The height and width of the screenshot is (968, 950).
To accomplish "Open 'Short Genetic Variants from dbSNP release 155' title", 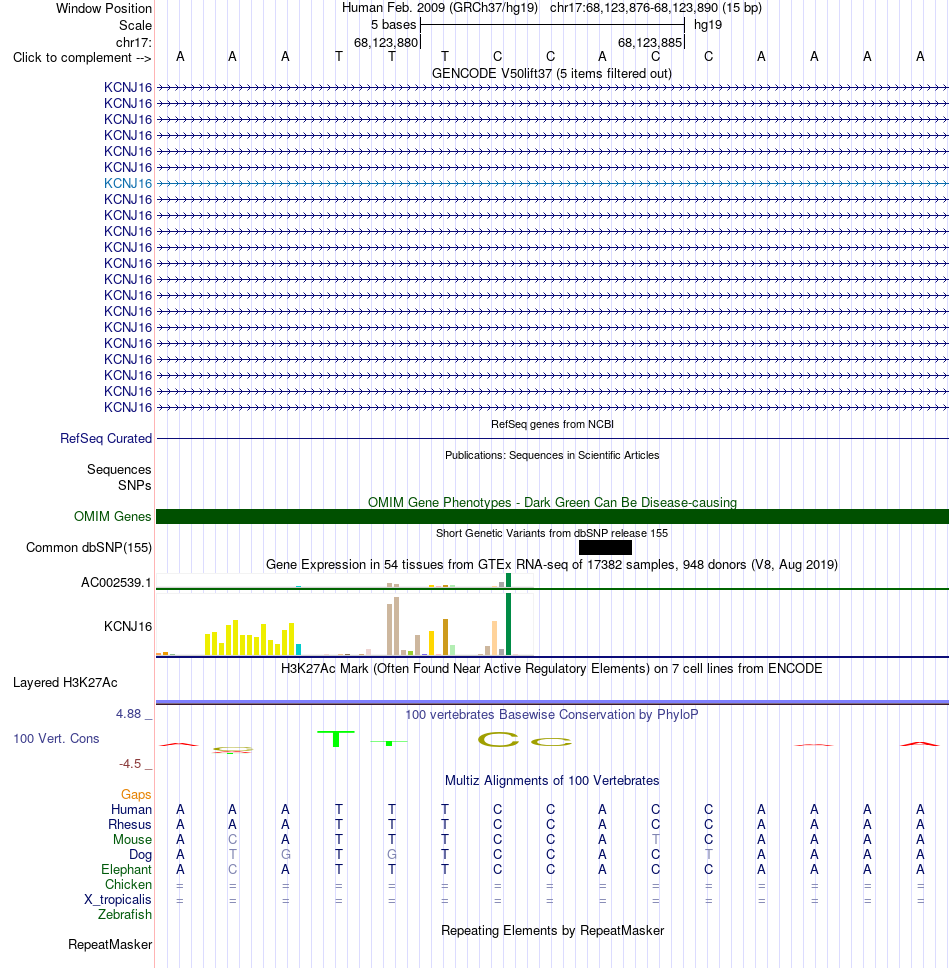I will coord(552,533).
